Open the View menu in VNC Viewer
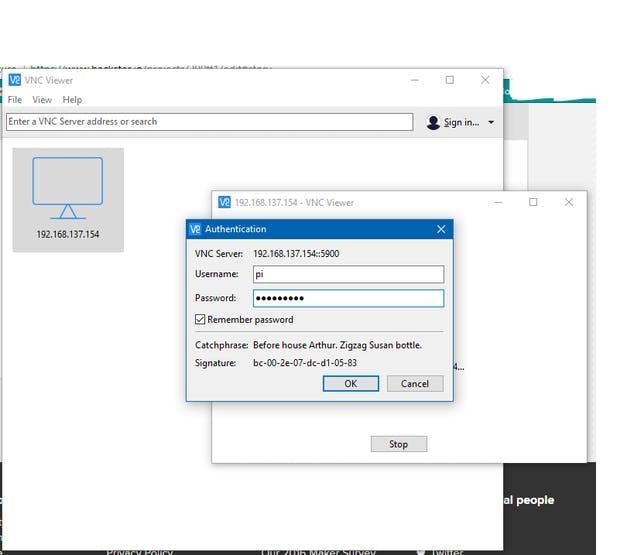Image resolution: width=625 pixels, height=555 pixels. pos(42,100)
